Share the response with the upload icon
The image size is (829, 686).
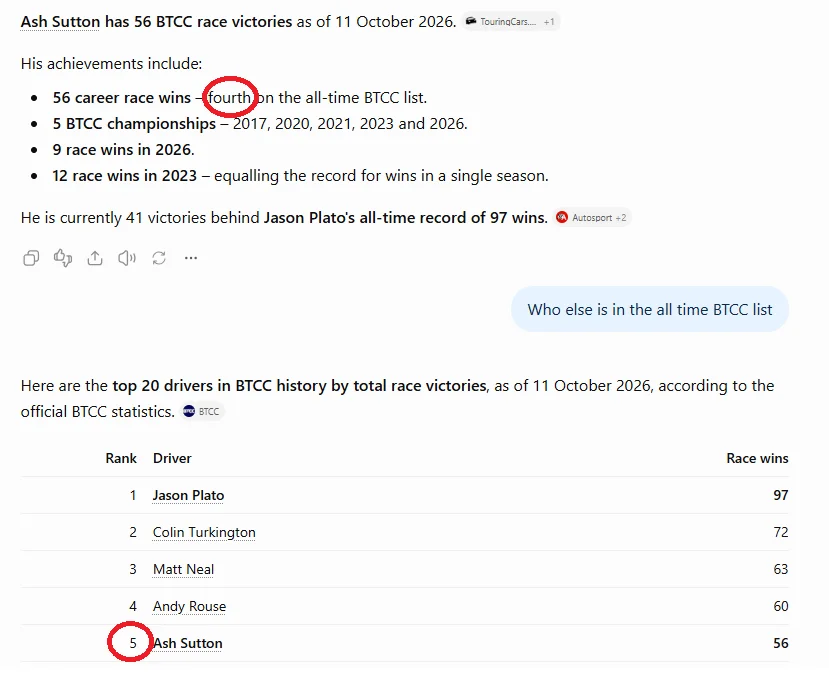click(x=95, y=258)
